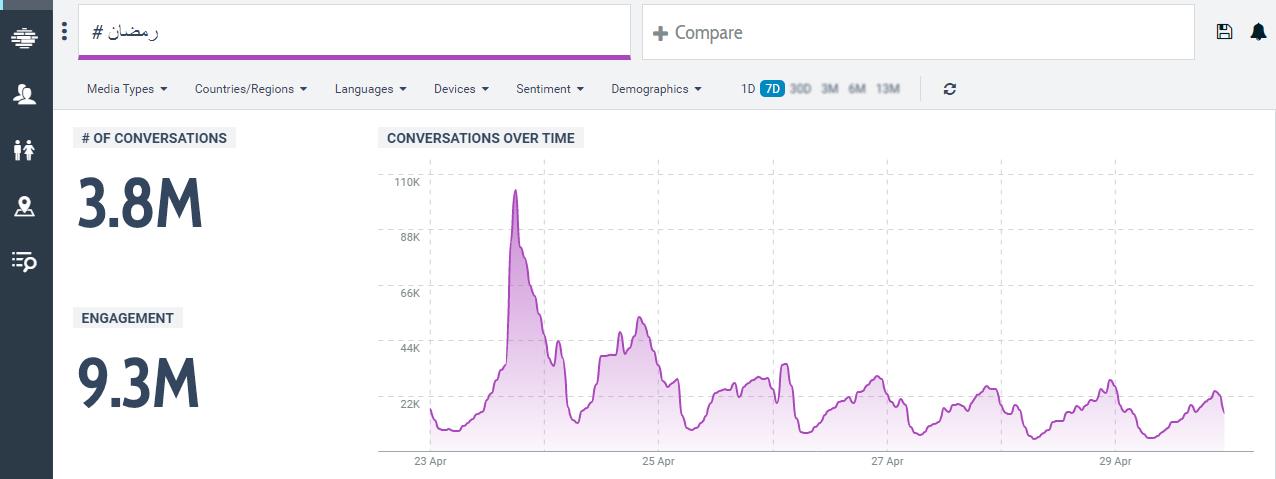Click the hashtag search input field
This screenshot has height=479, width=1276.
point(354,32)
